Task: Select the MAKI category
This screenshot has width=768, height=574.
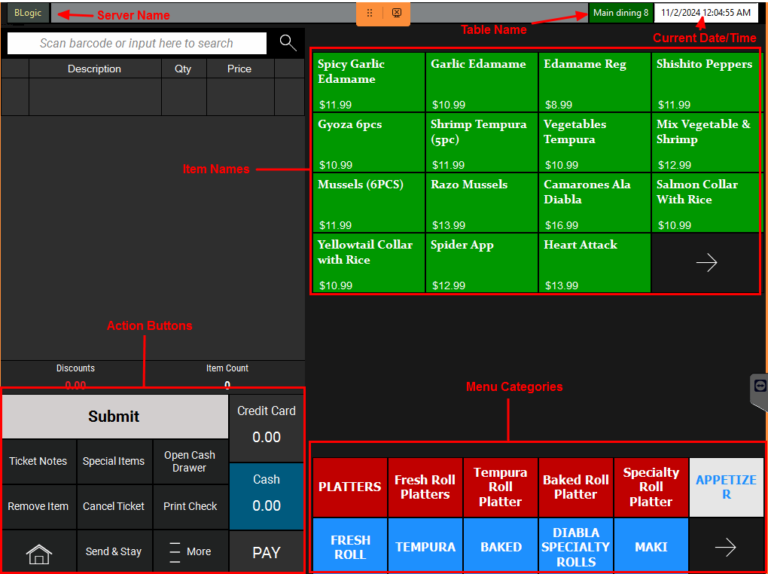Action: click(651, 547)
